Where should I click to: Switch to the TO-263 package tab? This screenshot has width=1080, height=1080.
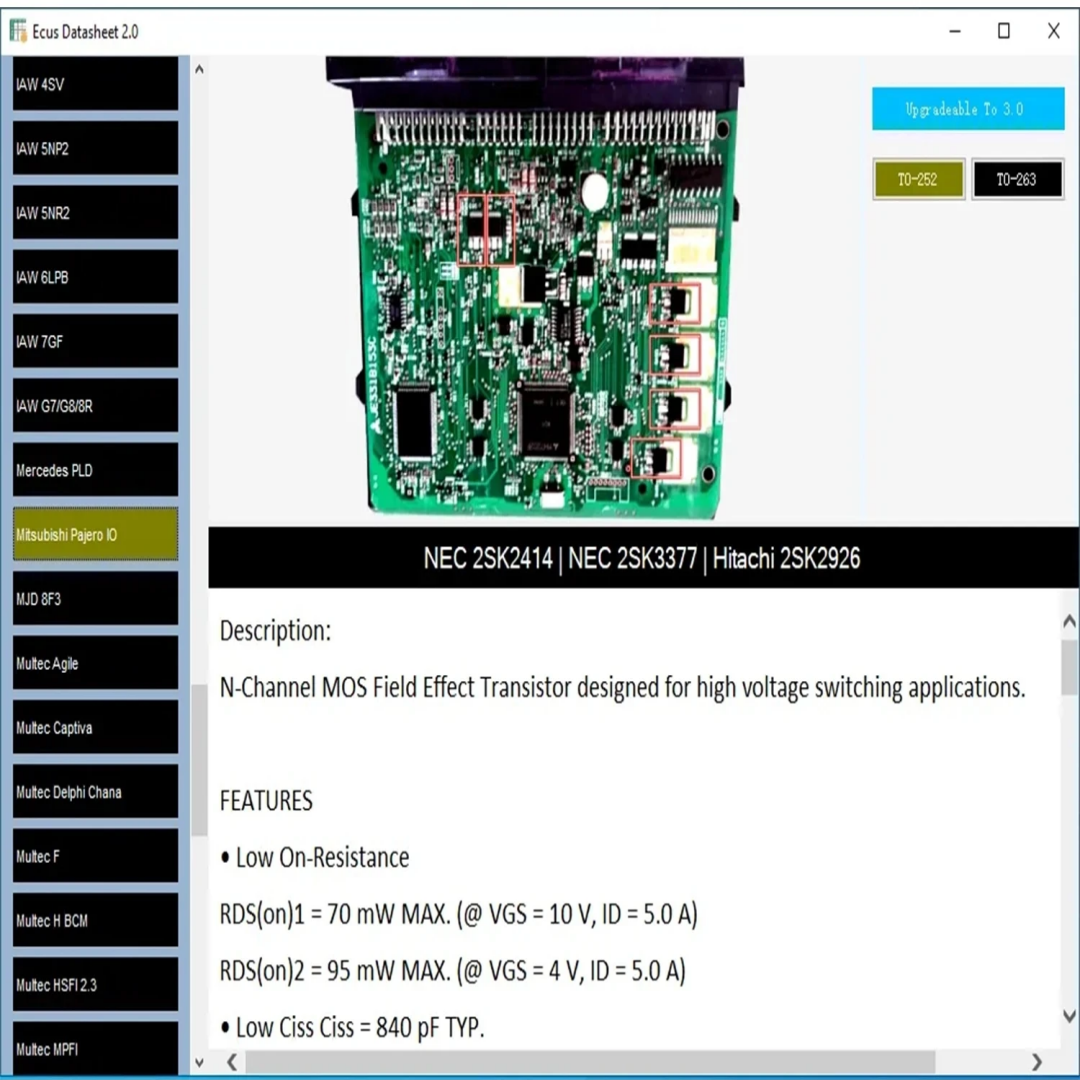(1017, 180)
